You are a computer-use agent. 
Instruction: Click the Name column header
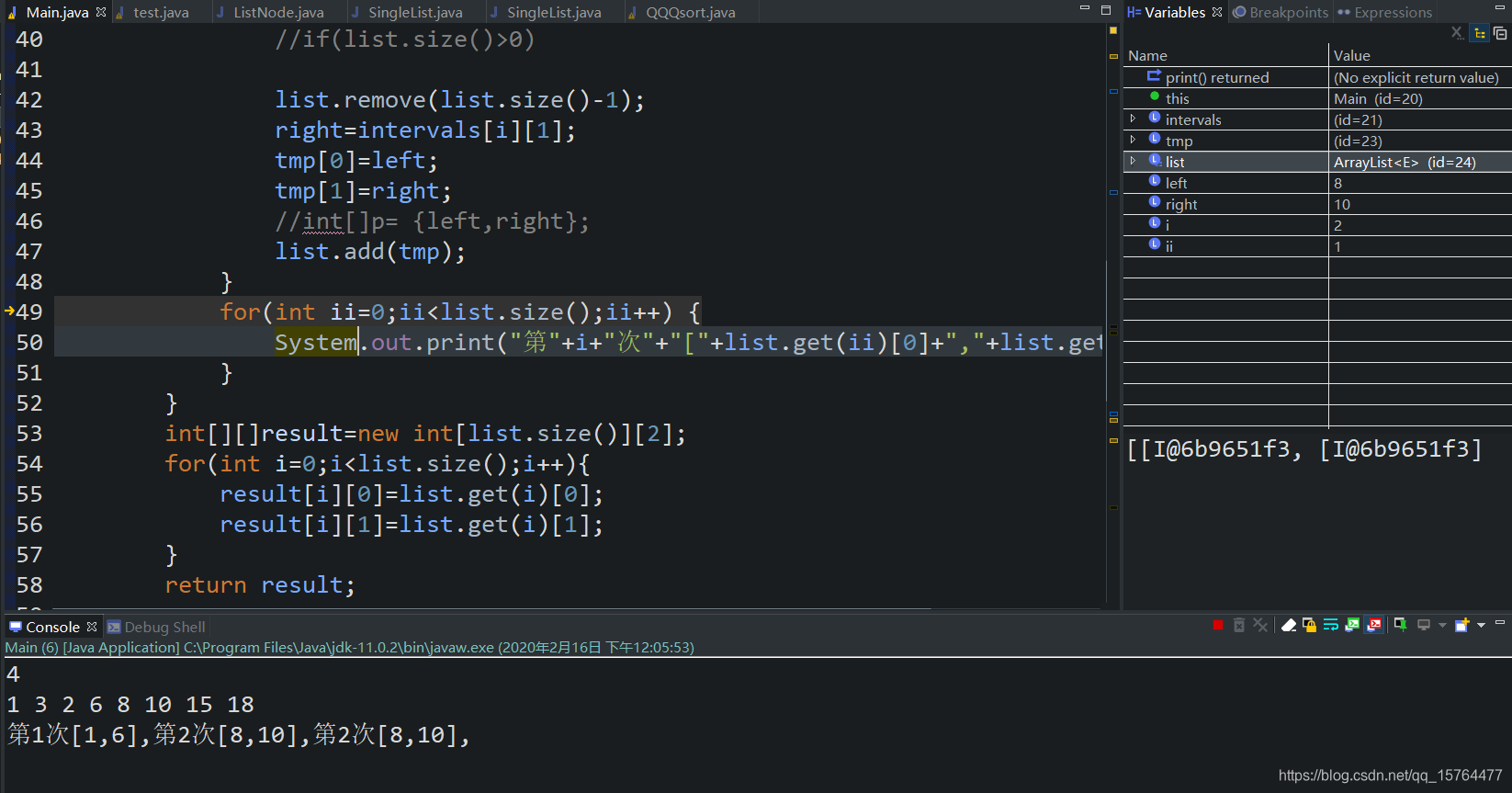pyautogui.click(x=1225, y=55)
